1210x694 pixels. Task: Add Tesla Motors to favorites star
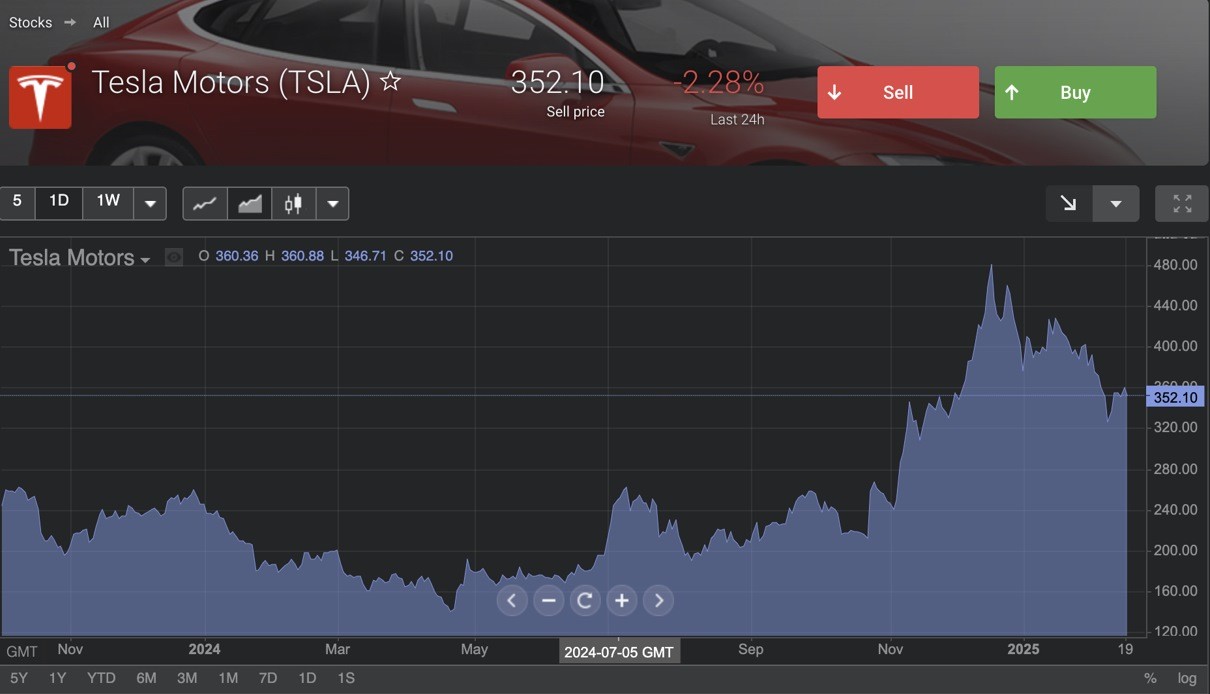pyautogui.click(x=391, y=82)
